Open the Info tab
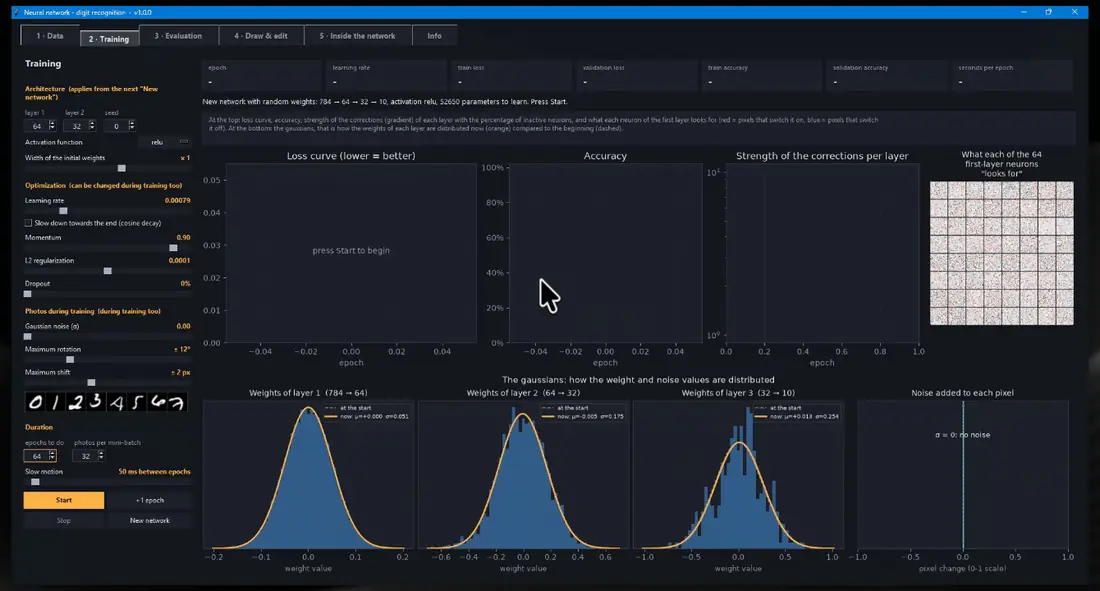Image resolution: width=1100 pixels, height=591 pixels. point(434,36)
